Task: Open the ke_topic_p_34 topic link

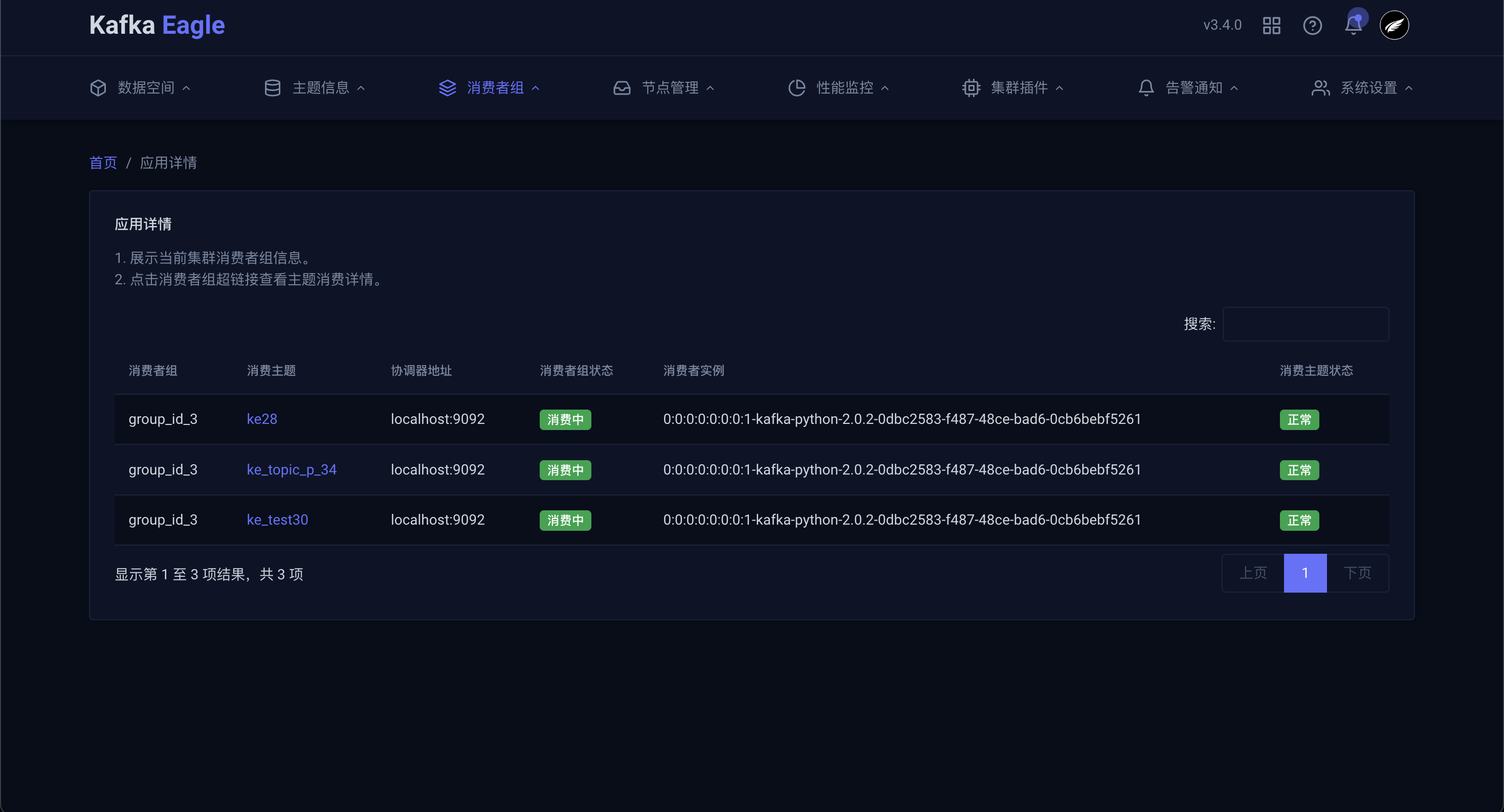Action: coord(292,469)
